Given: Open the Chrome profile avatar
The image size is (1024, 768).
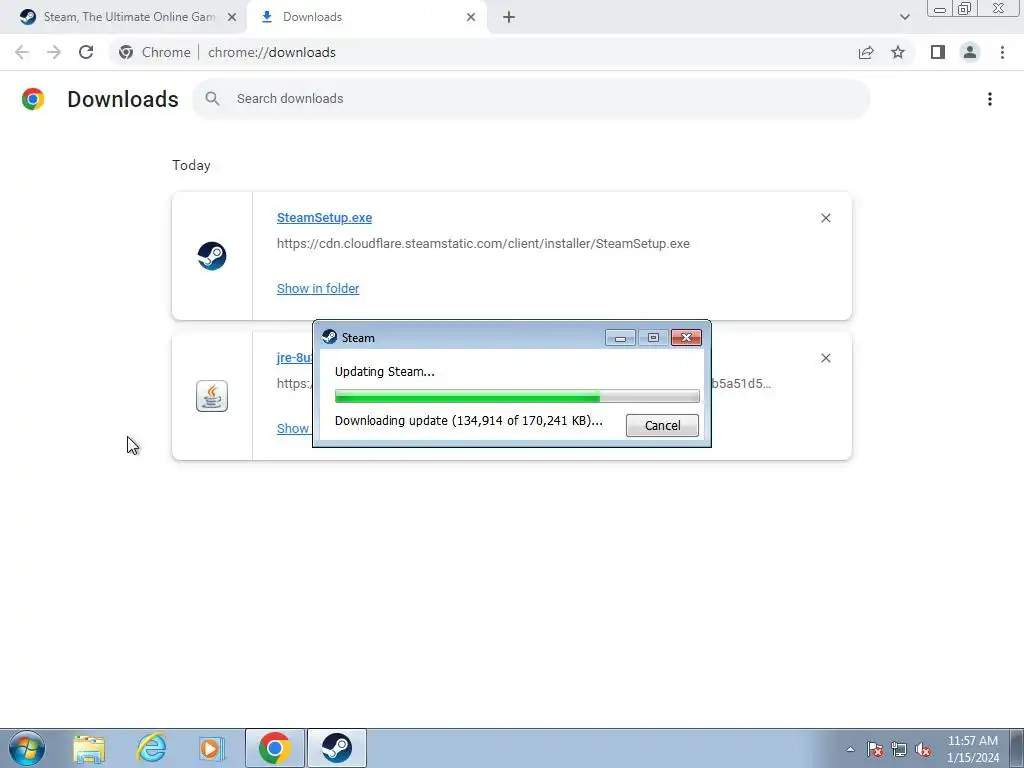Looking at the screenshot, I should (970, 52).
